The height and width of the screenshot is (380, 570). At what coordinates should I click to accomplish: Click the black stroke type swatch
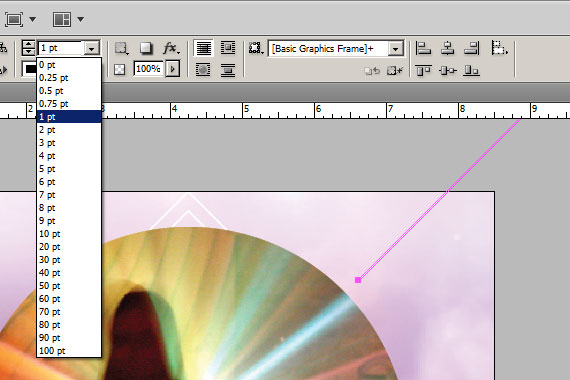[x=30, y=69]
